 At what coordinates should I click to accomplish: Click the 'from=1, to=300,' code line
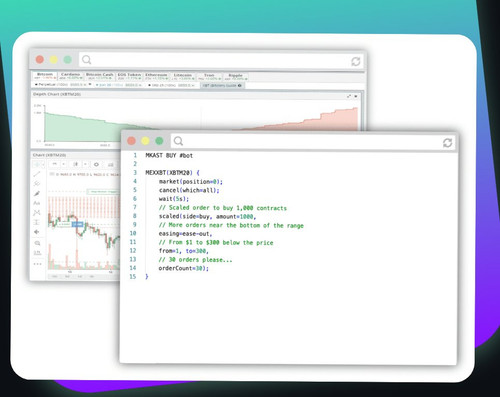184,251
